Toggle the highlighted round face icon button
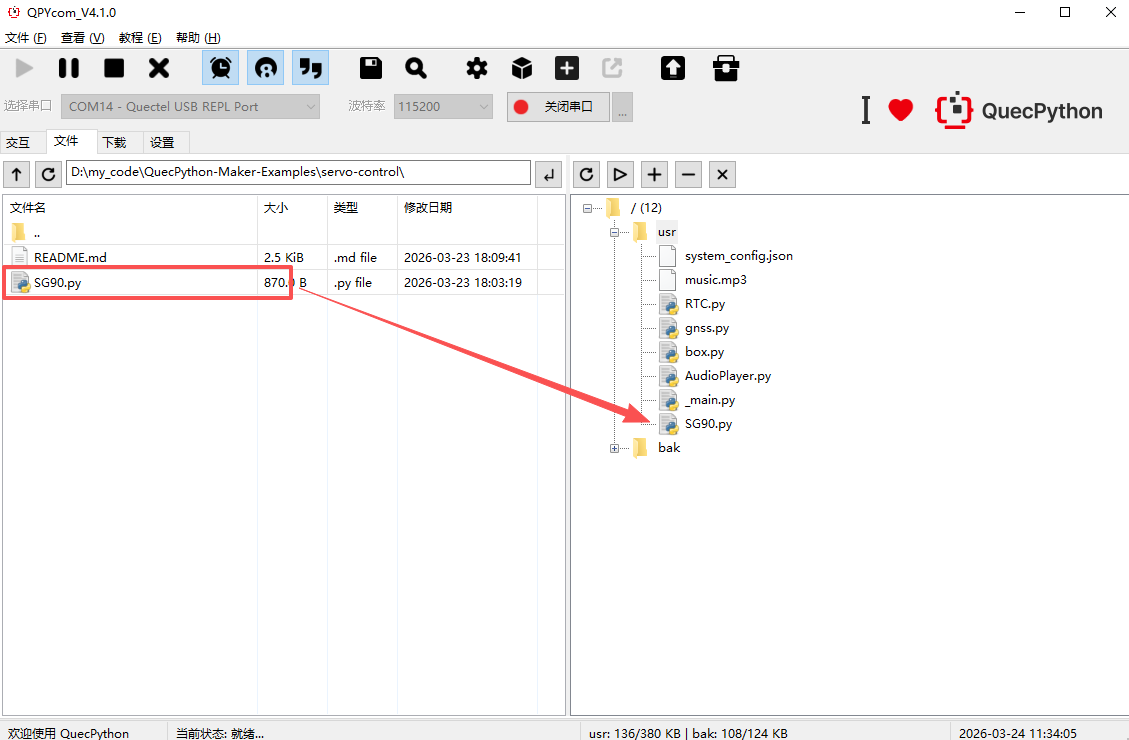The height and width of the screenshot is (740, 1129). (266, 68)
